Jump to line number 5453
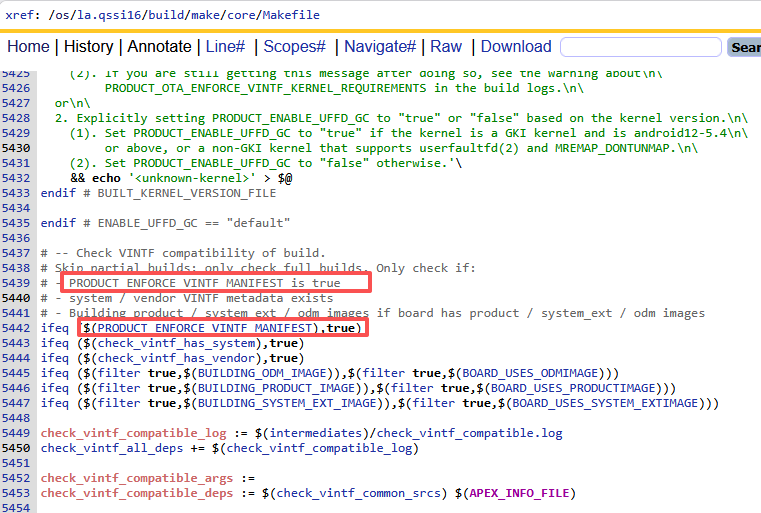Screen dimensions: 761x513 point(16,493)
